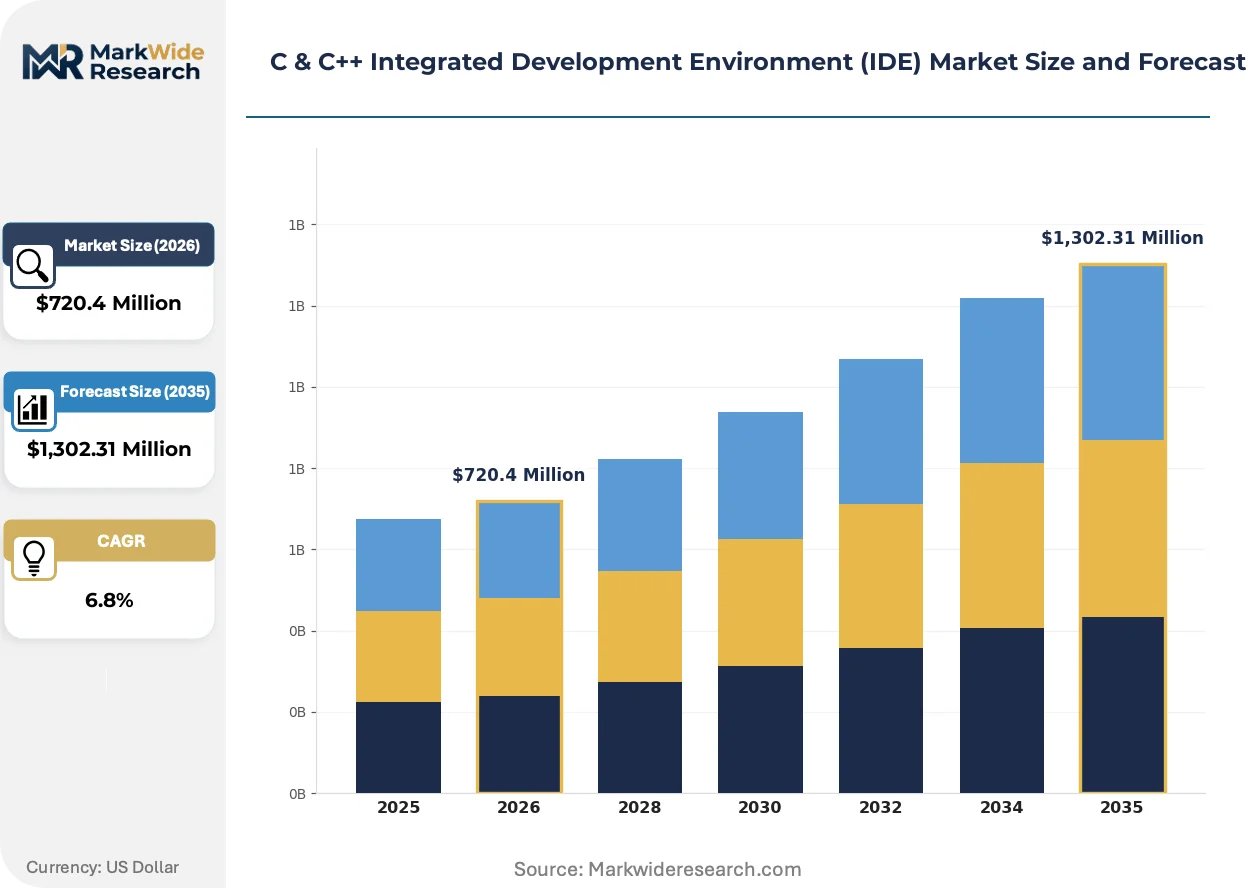
Task: Click the navy segment of the 2028 bar
Action: coord(639,738)
